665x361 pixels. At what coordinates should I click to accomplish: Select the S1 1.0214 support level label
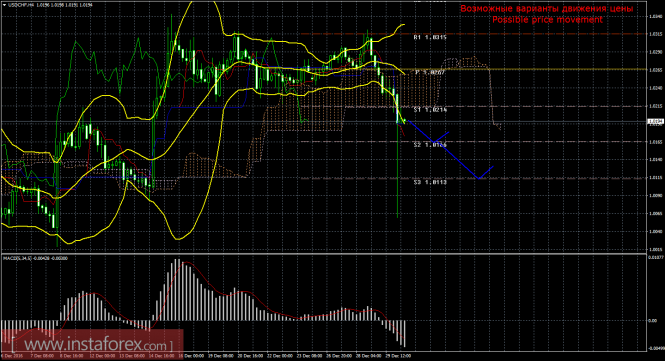coord(430,109)
